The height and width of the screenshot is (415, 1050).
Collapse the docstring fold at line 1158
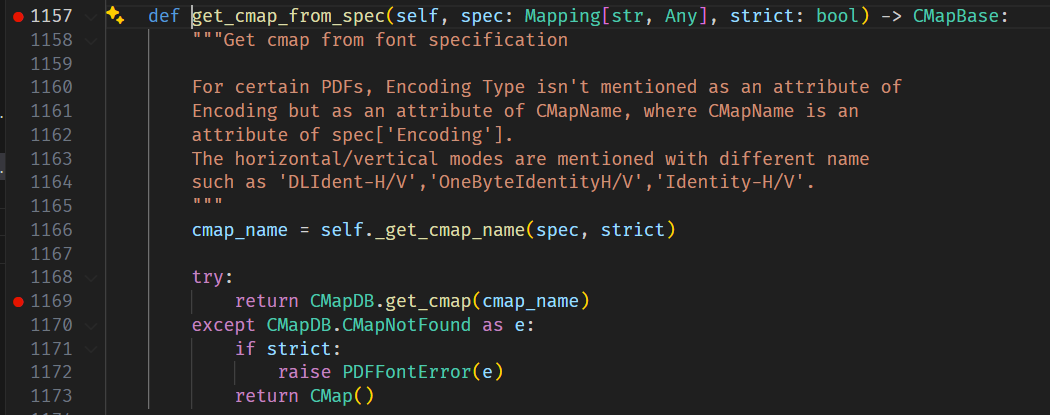pyautogui.click(x=92, y=40)
